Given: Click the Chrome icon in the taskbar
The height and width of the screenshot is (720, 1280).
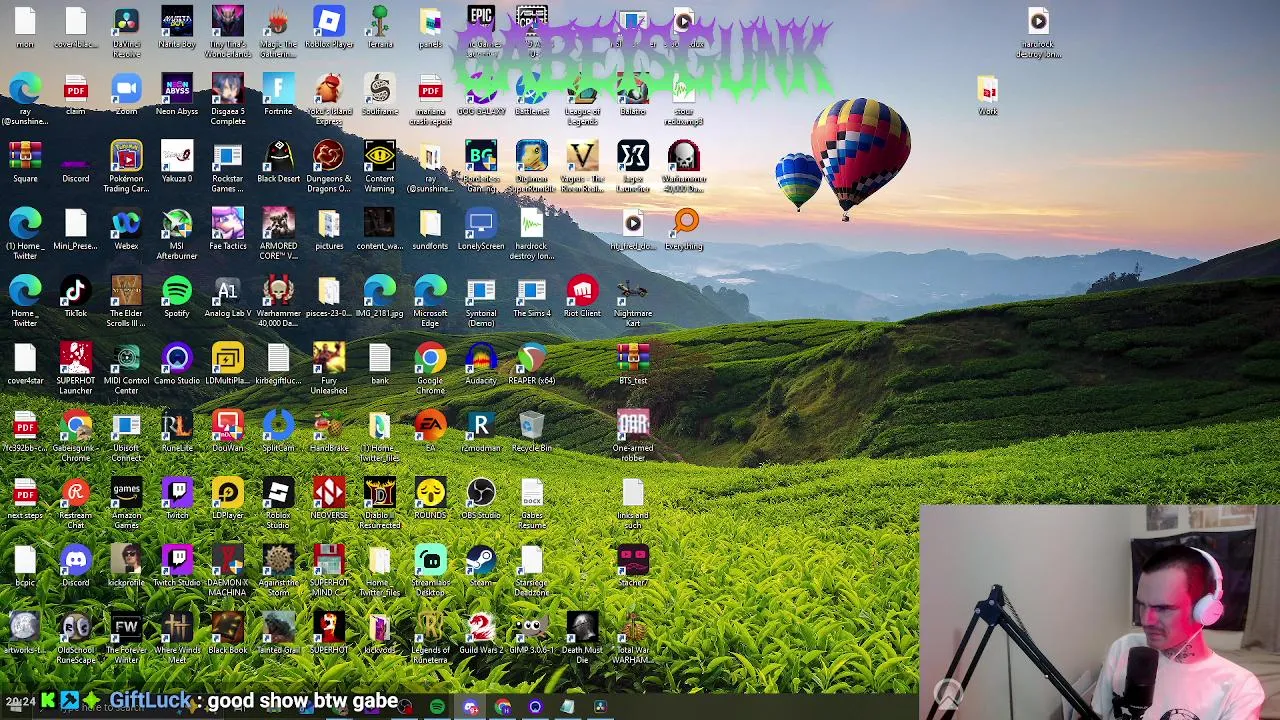Looking at the screenshot, I should pyautogui.click(x=502, y=707).
